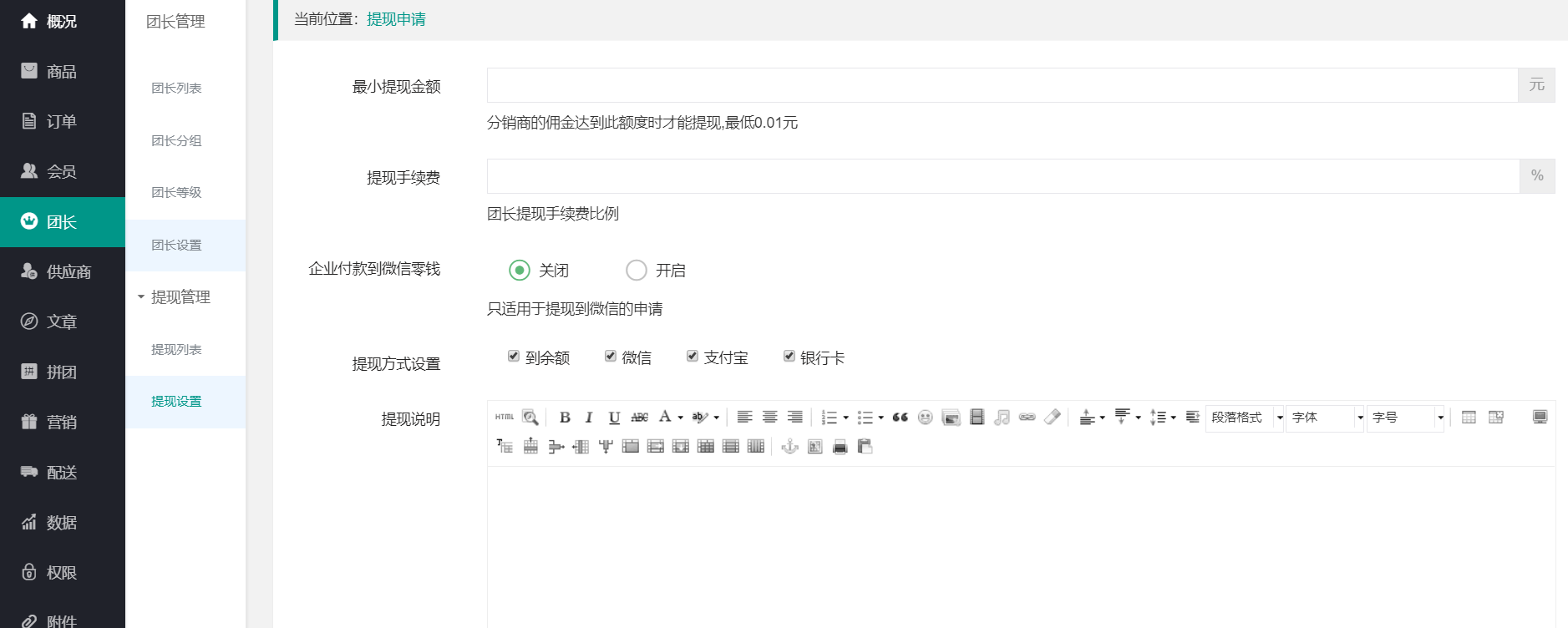Insert a table caption
This screenshot has width=1568, height=628.
[x=505, y=446]
